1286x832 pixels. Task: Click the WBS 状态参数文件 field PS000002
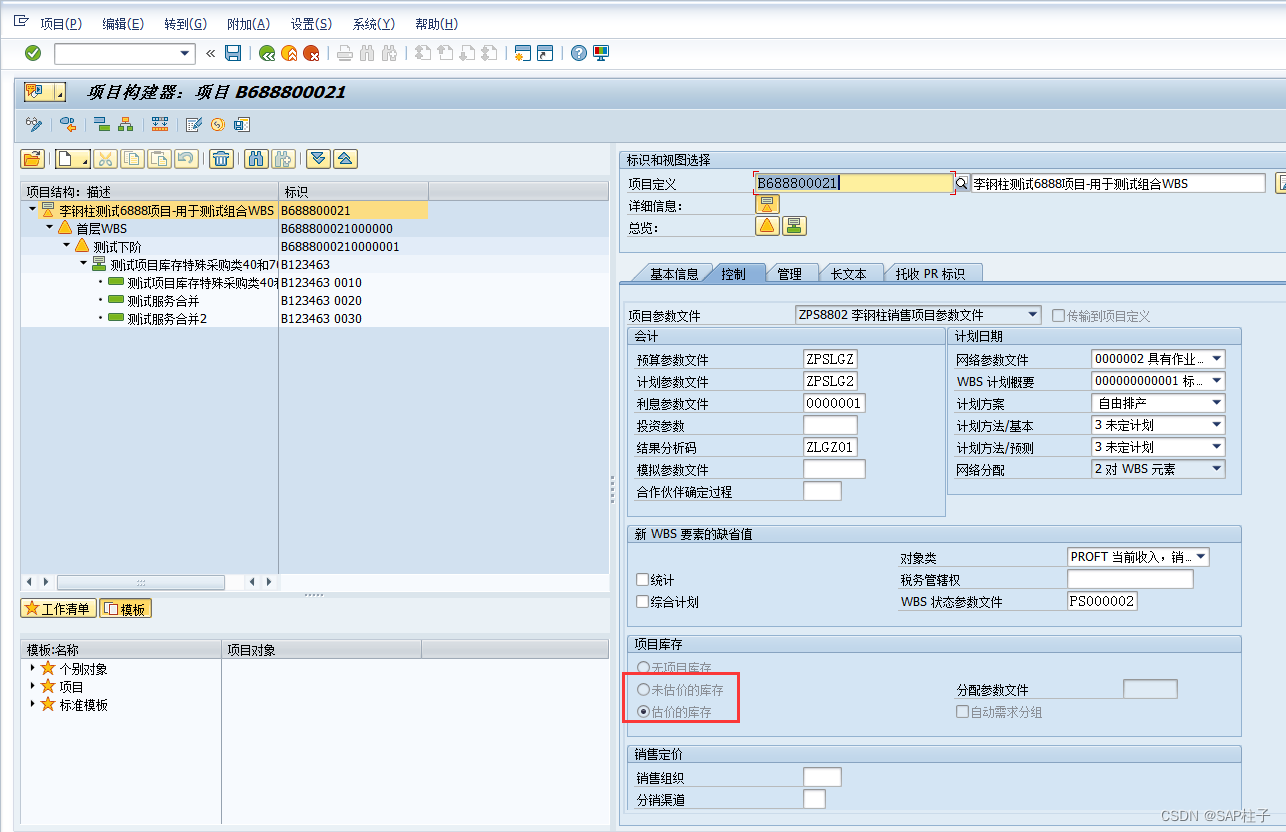(x=1102, y=601)
